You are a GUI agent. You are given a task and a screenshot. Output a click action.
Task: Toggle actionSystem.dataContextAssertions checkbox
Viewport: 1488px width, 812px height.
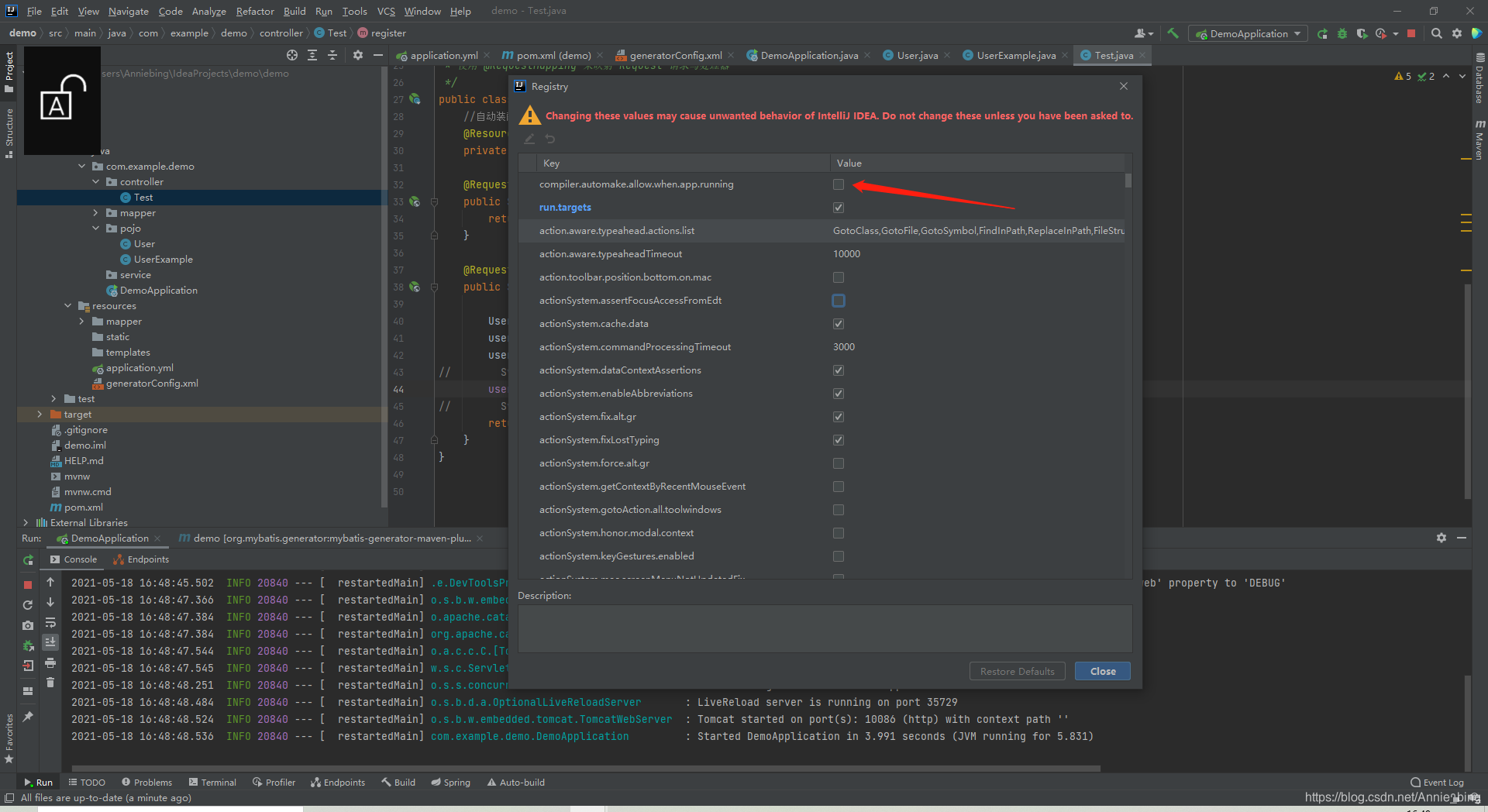839,370
